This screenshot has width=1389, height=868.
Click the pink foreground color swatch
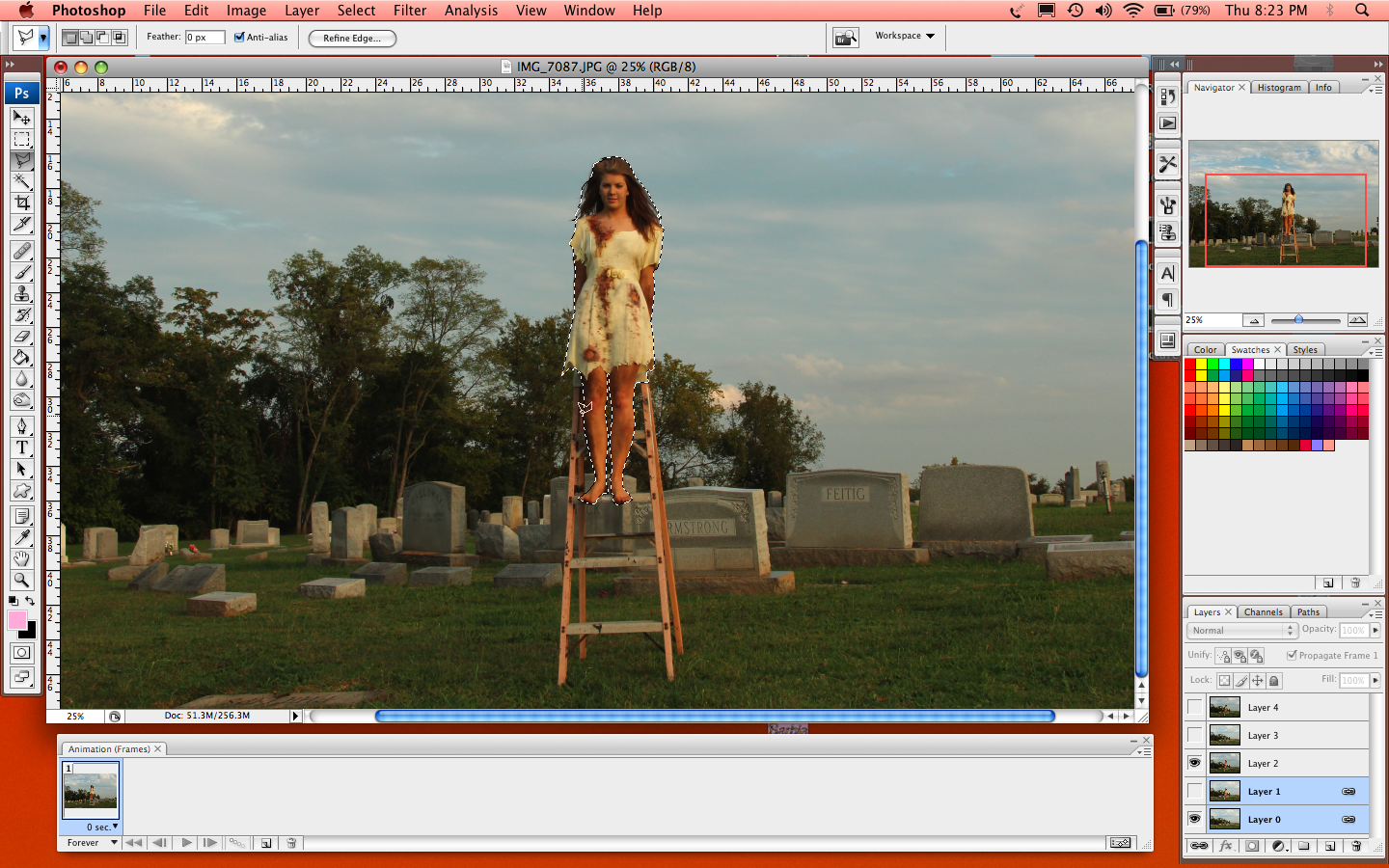coord(17,620)
